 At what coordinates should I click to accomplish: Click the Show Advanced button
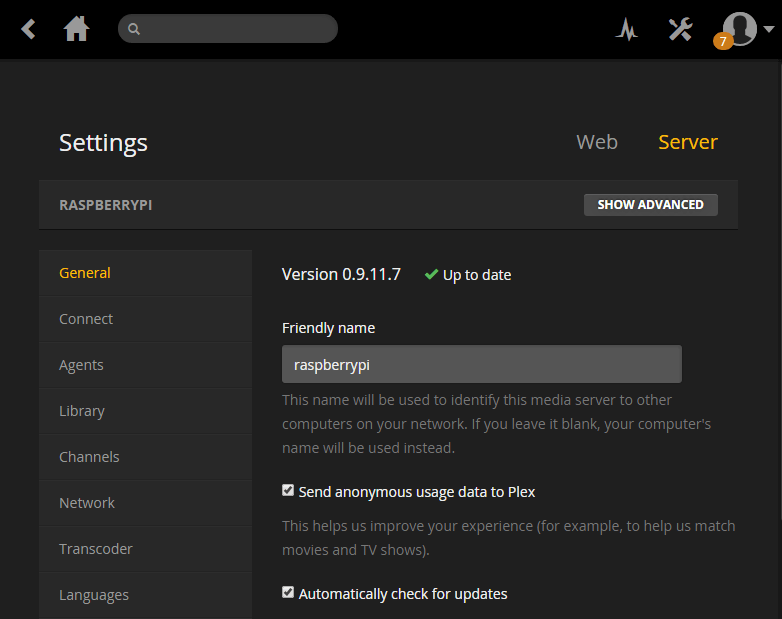click(x=650, y=204)
